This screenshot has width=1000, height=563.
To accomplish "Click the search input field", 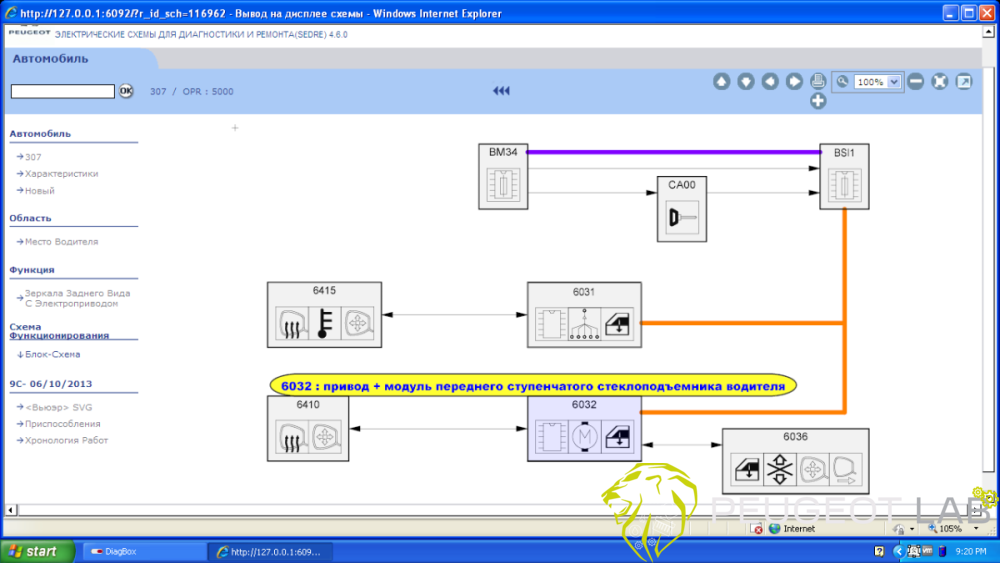I will click(x=62, y=91).
